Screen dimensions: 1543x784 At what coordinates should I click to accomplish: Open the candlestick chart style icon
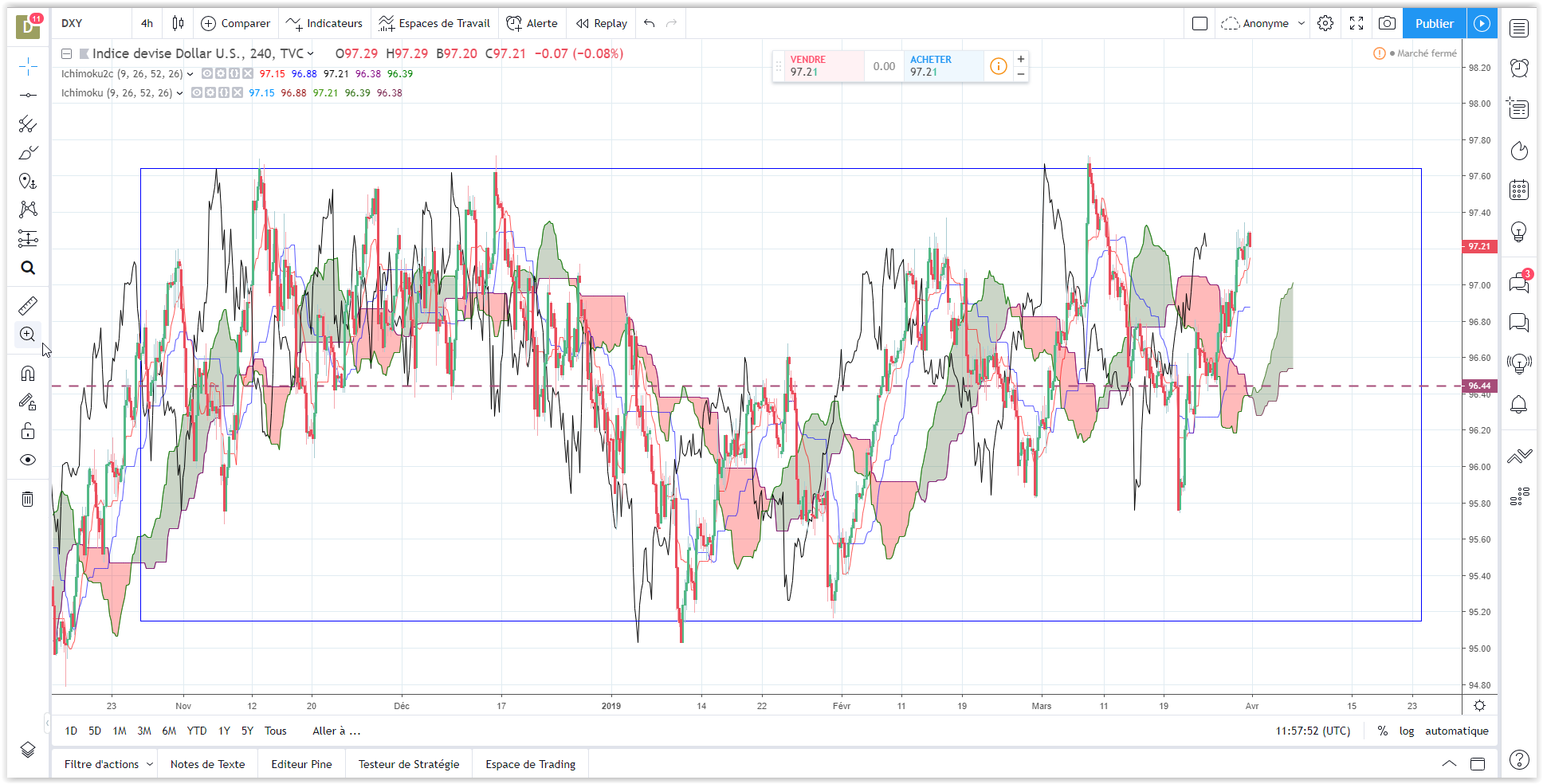click(x=178, y=23)
